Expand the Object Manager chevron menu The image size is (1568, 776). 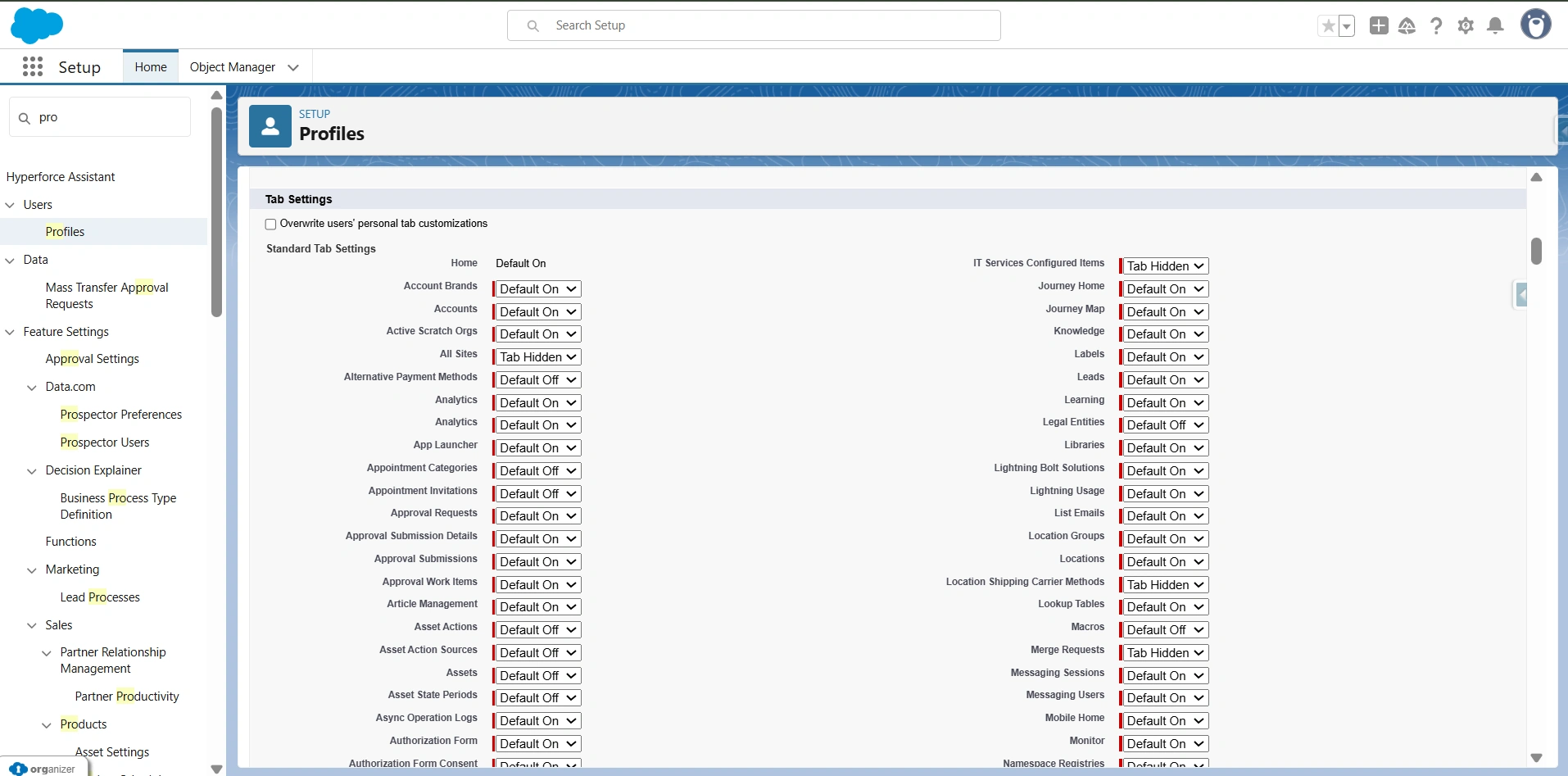pos(292,67)
